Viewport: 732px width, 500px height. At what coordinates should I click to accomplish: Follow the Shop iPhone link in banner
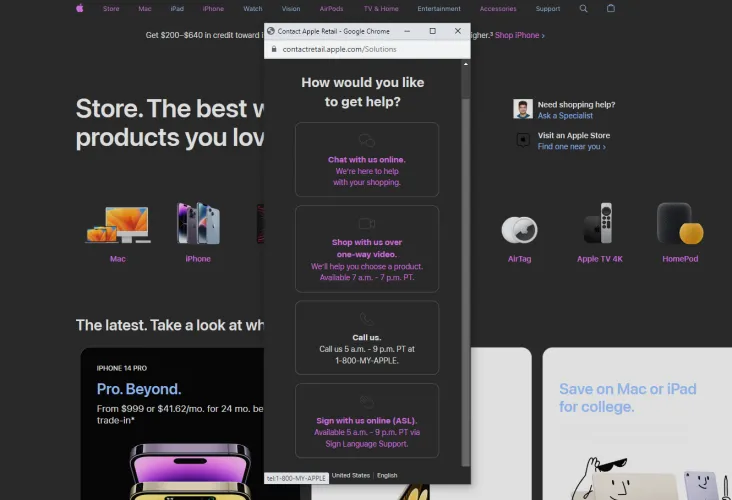click(x=520, y=35)
